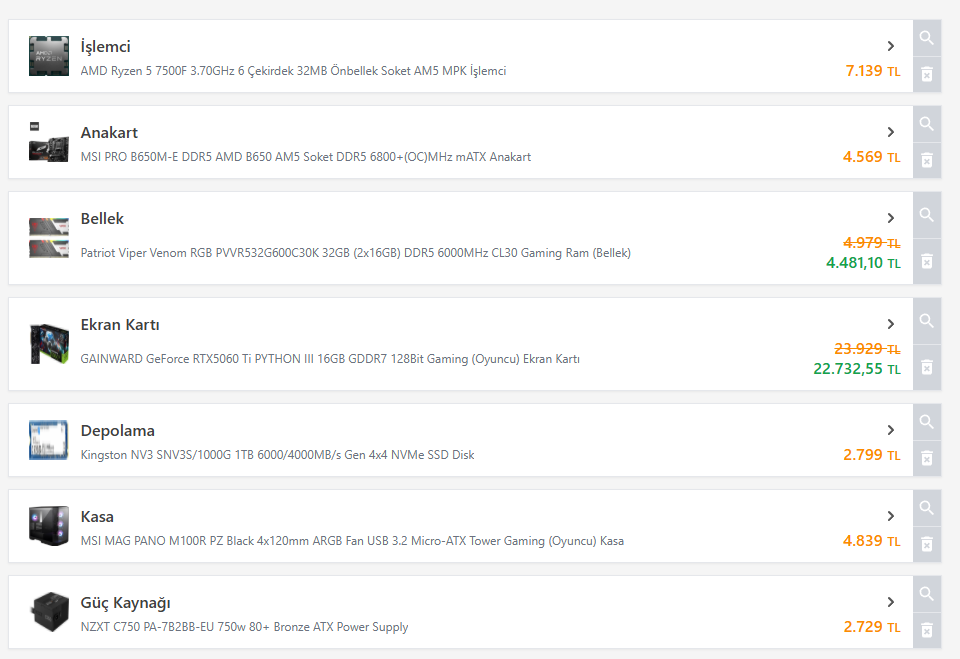Click the 2.799 TL price
Image resolution: width=960 pixels, height=659 pixels.
click(872, 455)
